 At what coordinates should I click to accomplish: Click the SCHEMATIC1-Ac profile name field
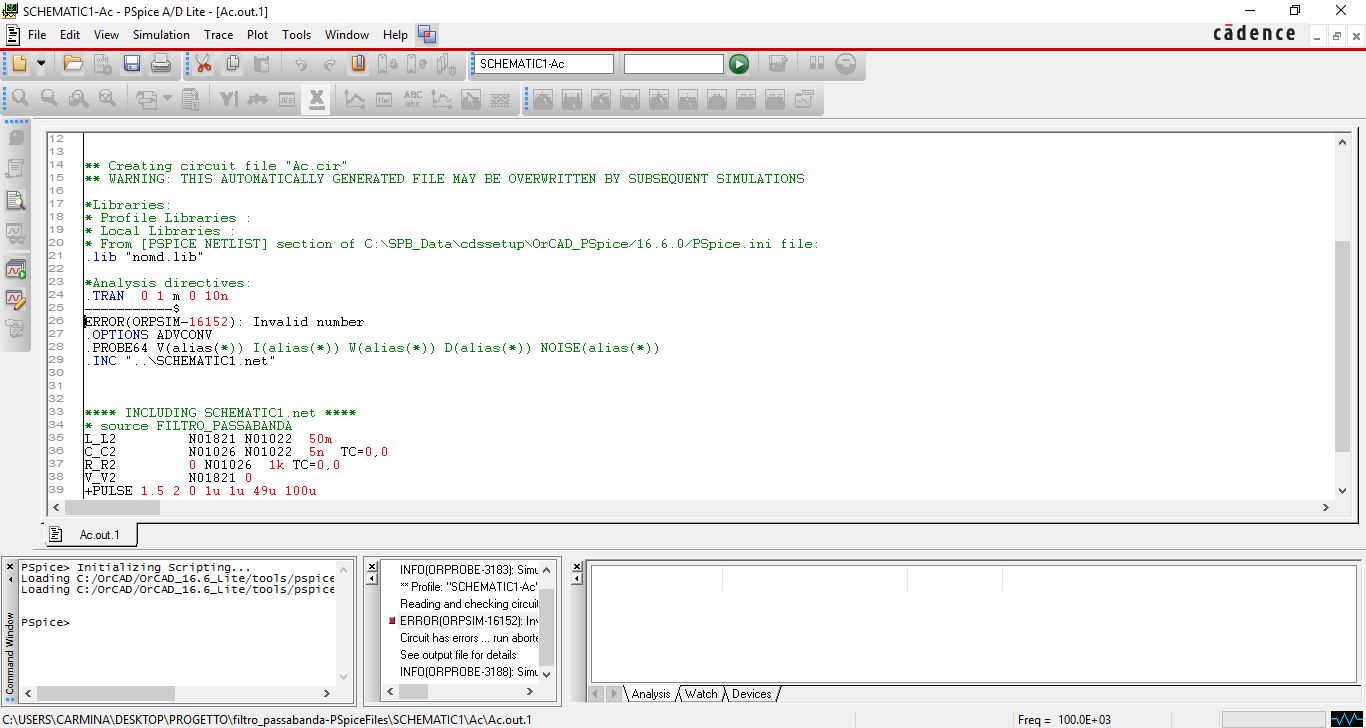tap(543, 64)
